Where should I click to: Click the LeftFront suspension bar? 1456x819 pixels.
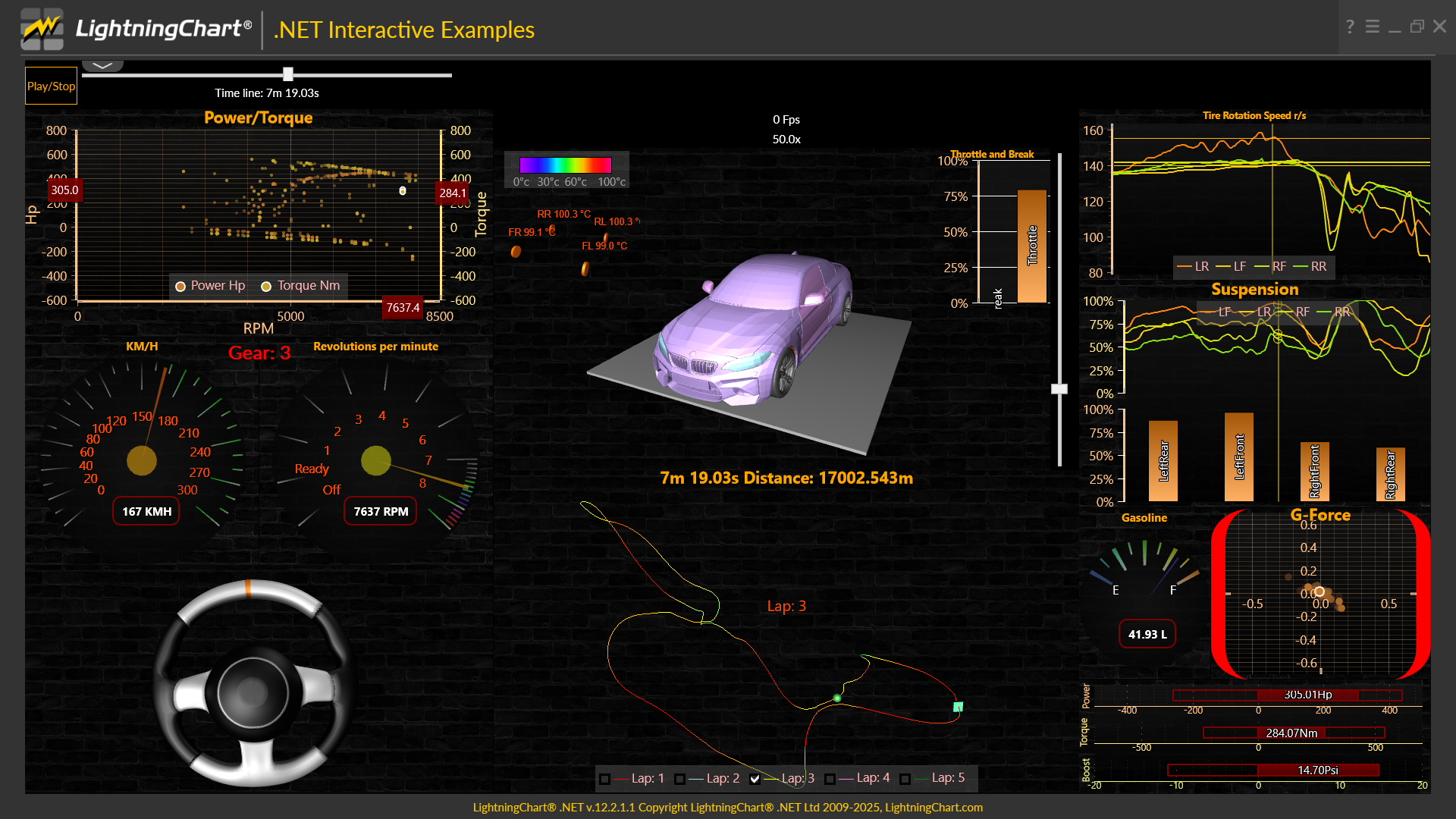pyautogui.click(x=1239, y=457)
